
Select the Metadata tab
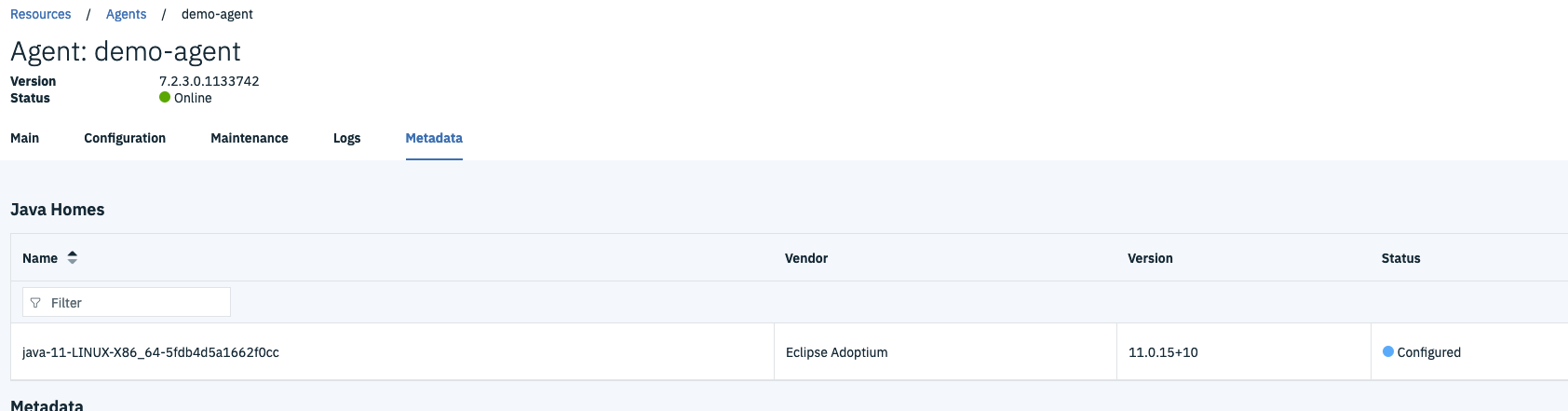click(434, 138)
